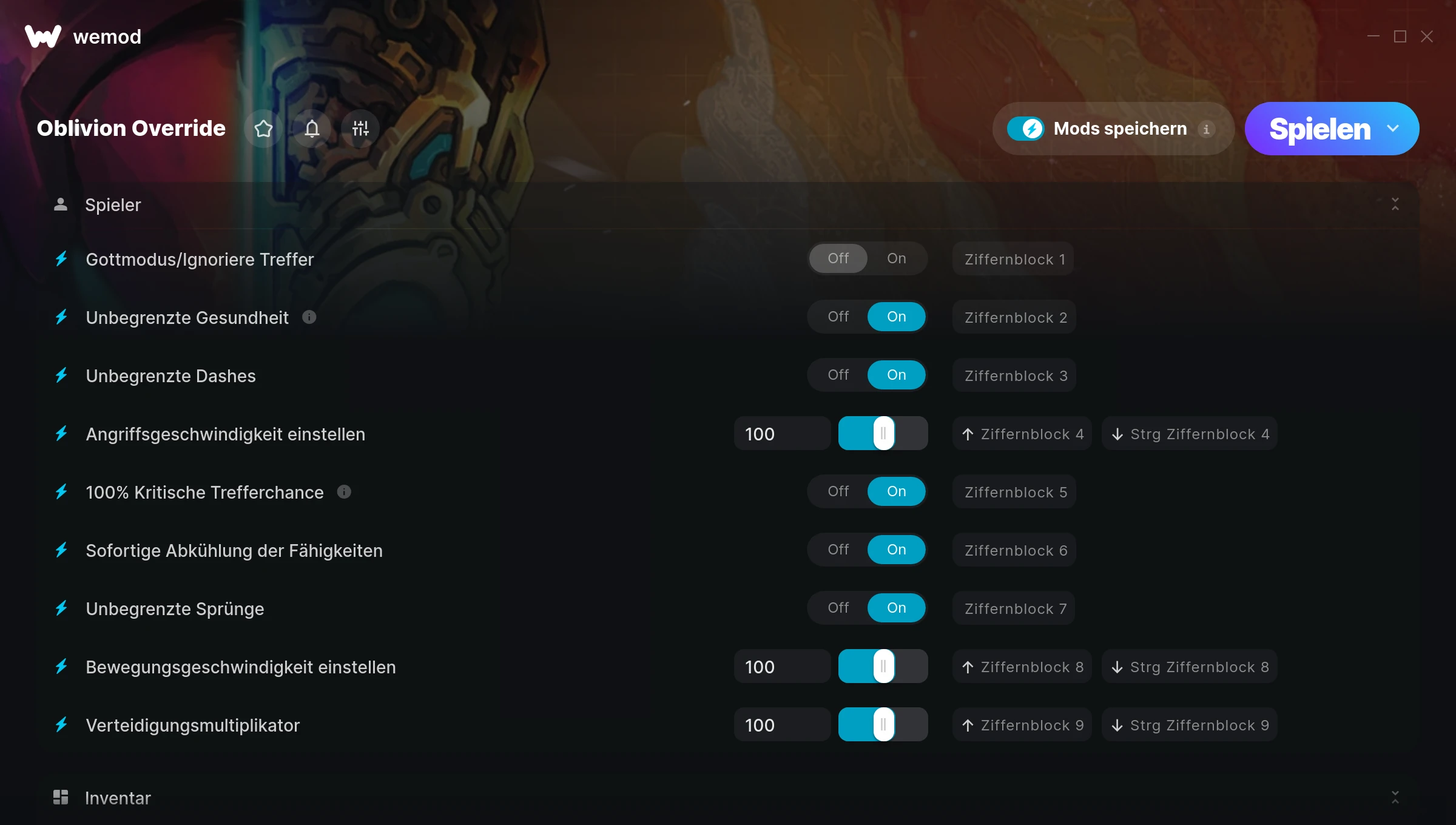The height and width of the screenshot is (825, 1456).
Task: Open the sliders settings icon
Action: pos(360,129)
